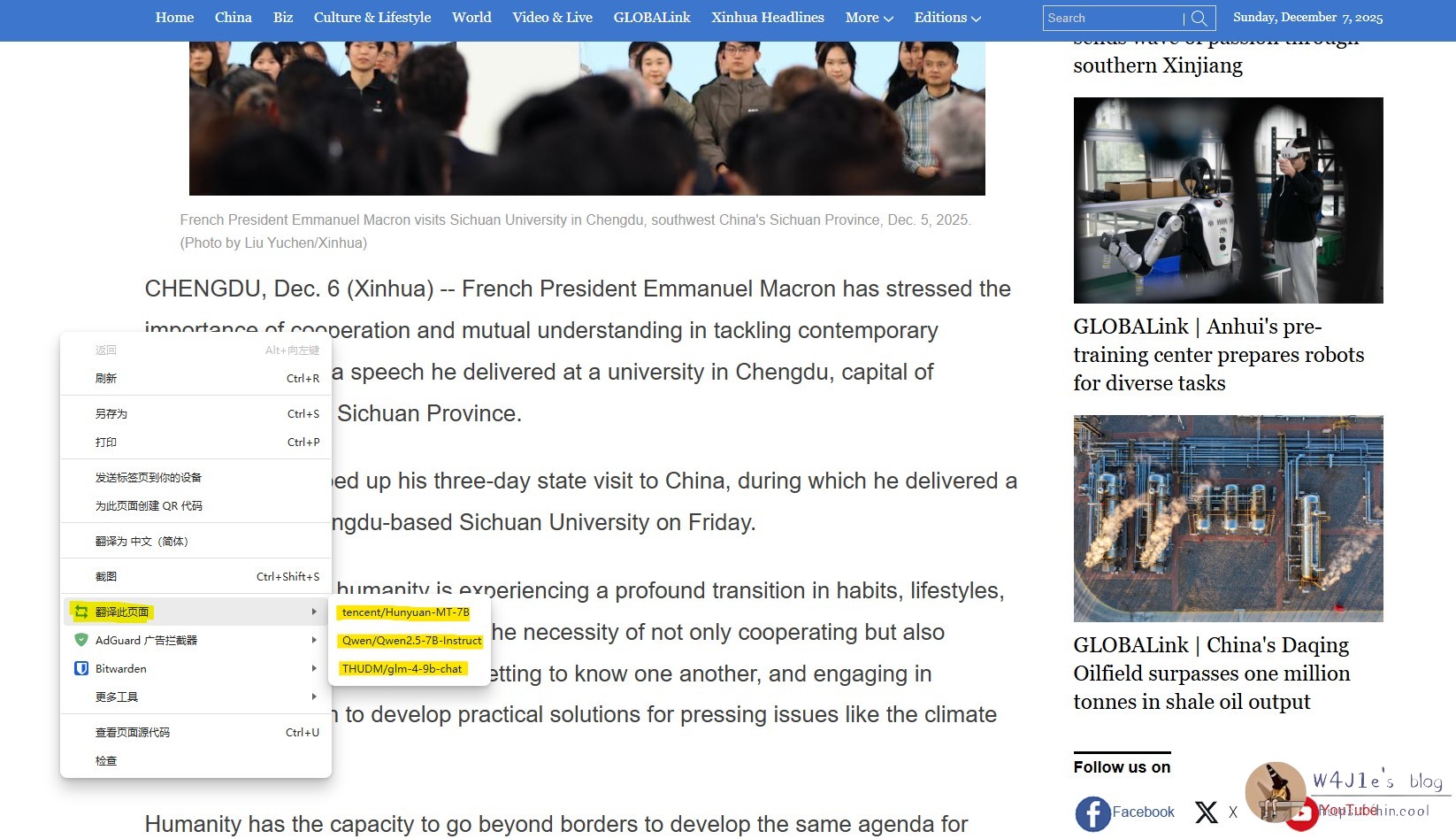Click the Search input field
1456x839 pixels.
pos(1112,19)
